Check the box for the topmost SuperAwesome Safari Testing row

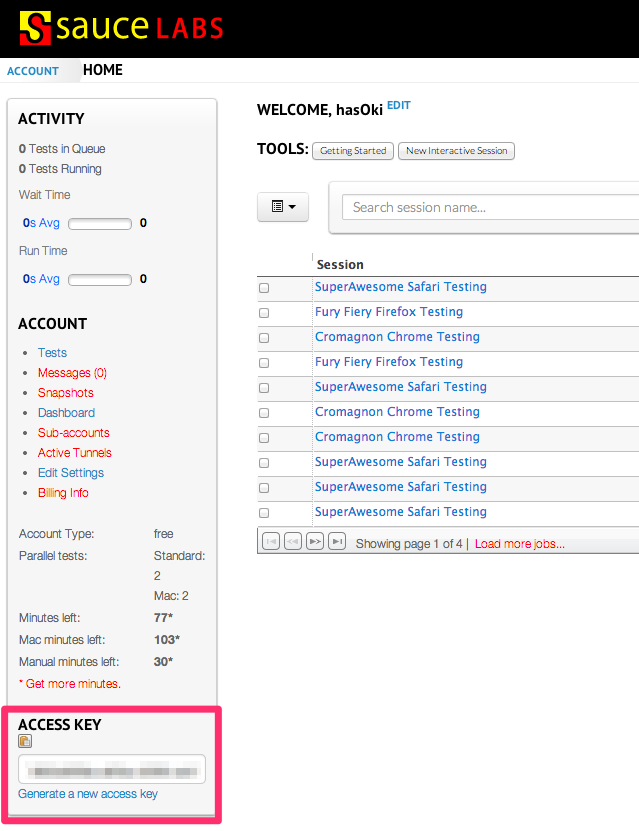tap(264, 288)
